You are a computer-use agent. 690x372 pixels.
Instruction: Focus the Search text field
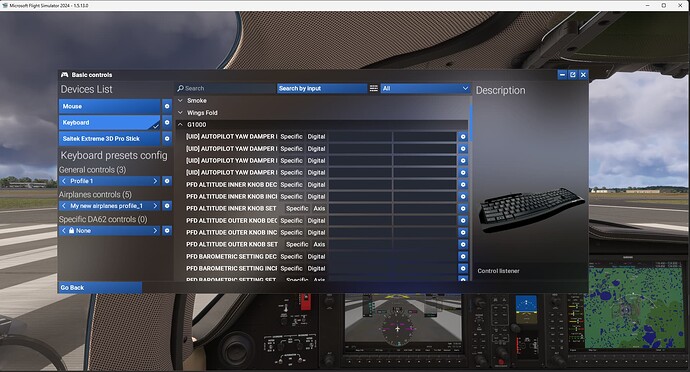225,88
